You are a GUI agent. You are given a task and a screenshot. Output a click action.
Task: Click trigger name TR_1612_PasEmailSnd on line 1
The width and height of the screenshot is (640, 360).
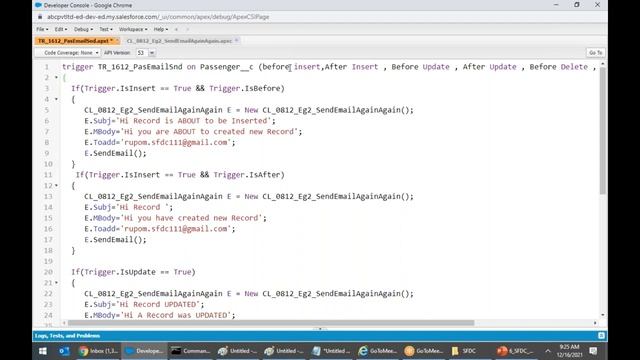pyautogui.click(x=140, y=67)
